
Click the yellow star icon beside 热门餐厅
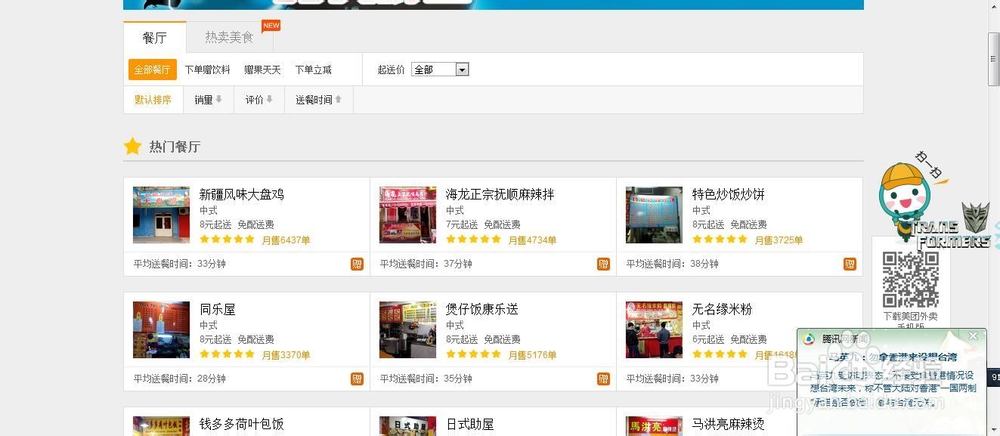point(133,147)
